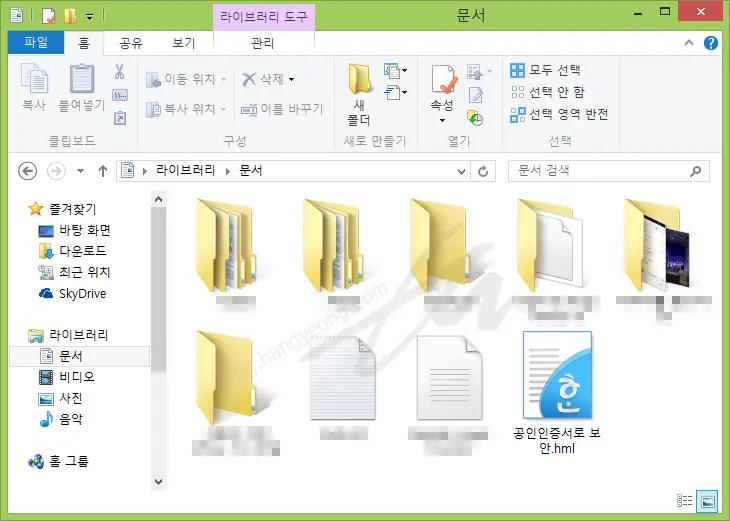730x521 pixels.
Task: Collapse the ribbon with the up chevron
Action: [689, 43]
